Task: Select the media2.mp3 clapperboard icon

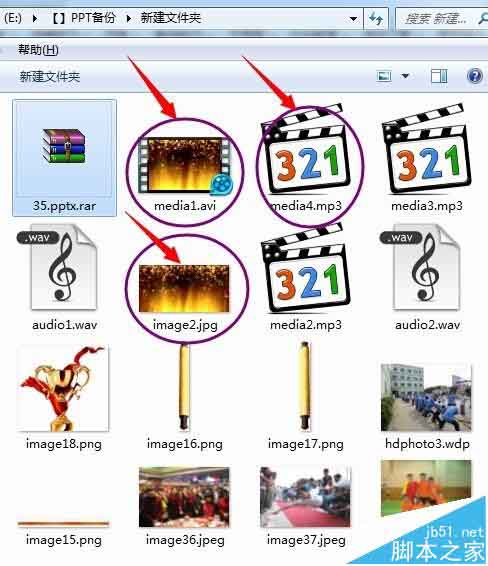Action: tap(306, 269)
